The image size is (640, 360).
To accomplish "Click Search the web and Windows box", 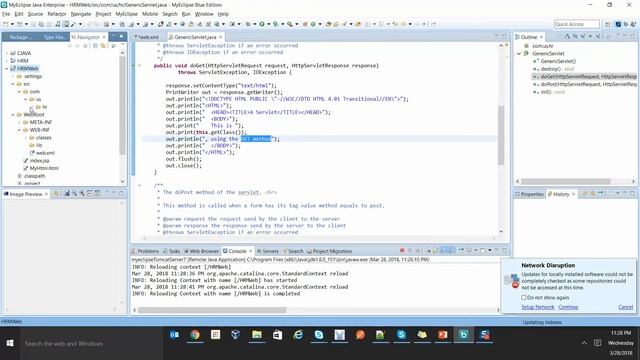I will tap(92, 344).
